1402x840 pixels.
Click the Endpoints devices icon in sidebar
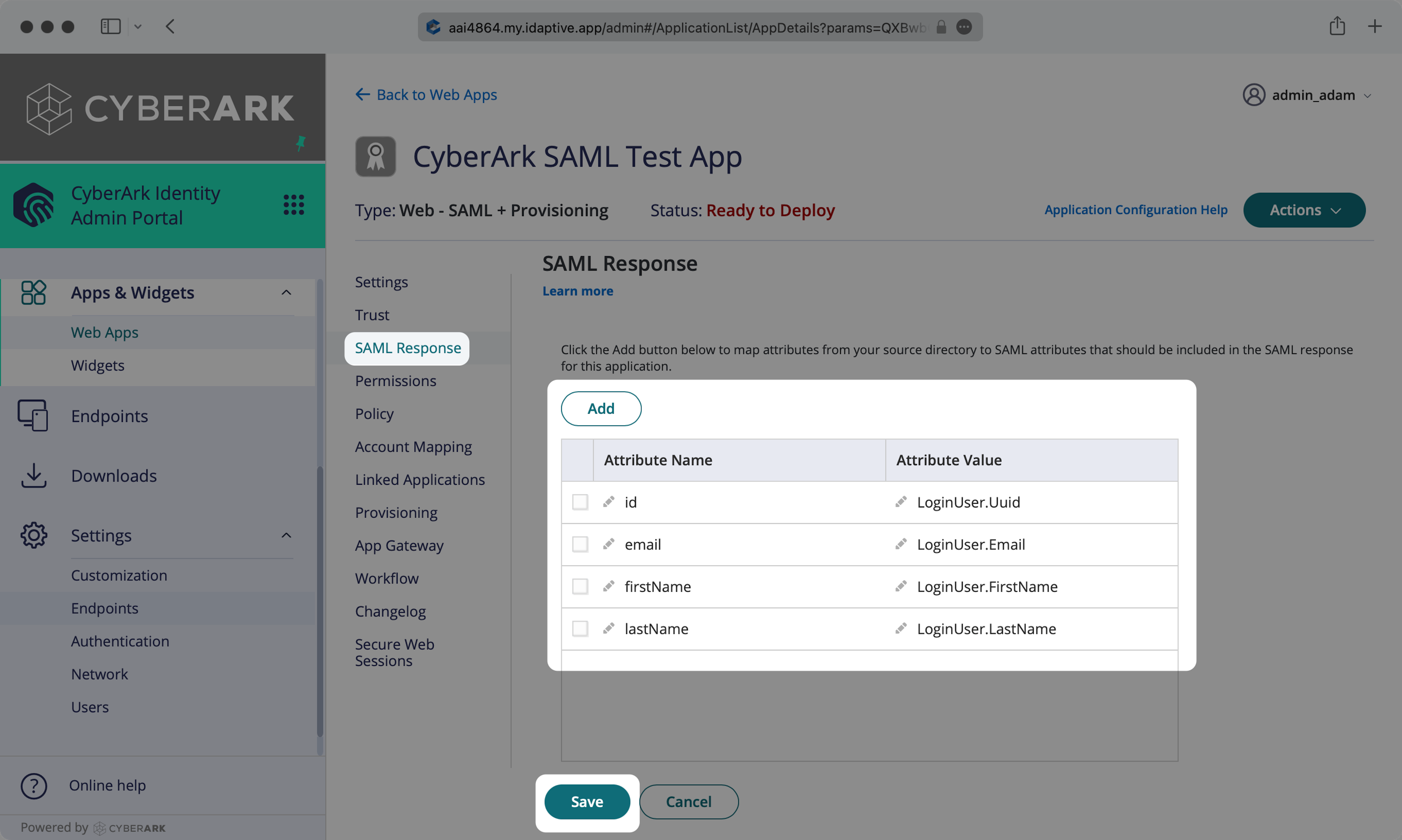(32, 415)
